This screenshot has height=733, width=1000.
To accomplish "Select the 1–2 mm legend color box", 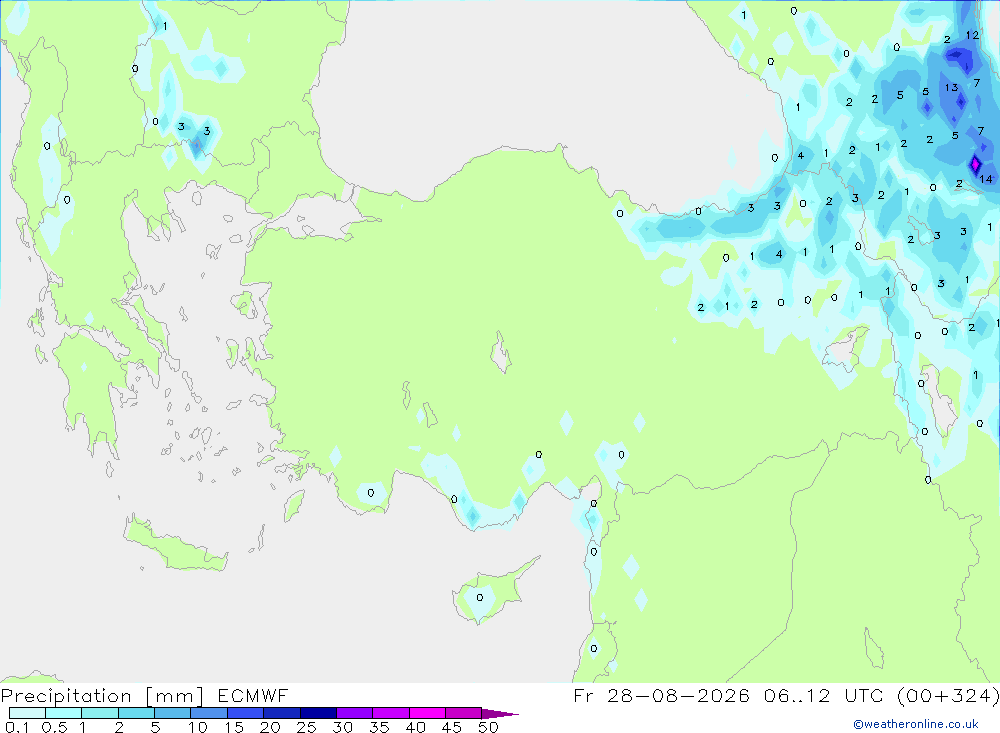I will (x=99, y=713).
